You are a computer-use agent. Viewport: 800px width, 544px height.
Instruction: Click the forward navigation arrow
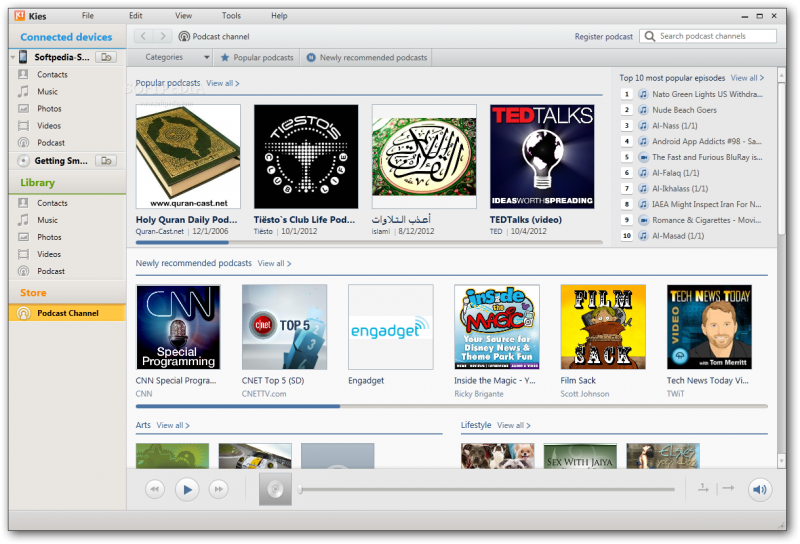[162, 36]
